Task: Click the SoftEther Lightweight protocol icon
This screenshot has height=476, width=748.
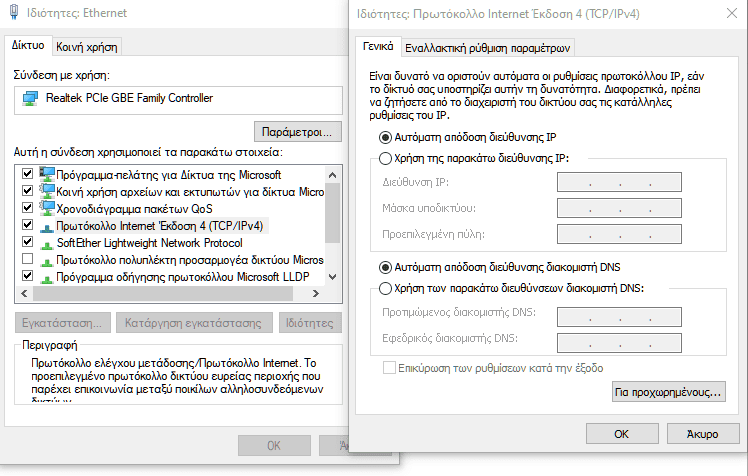Action: [47, 245]
